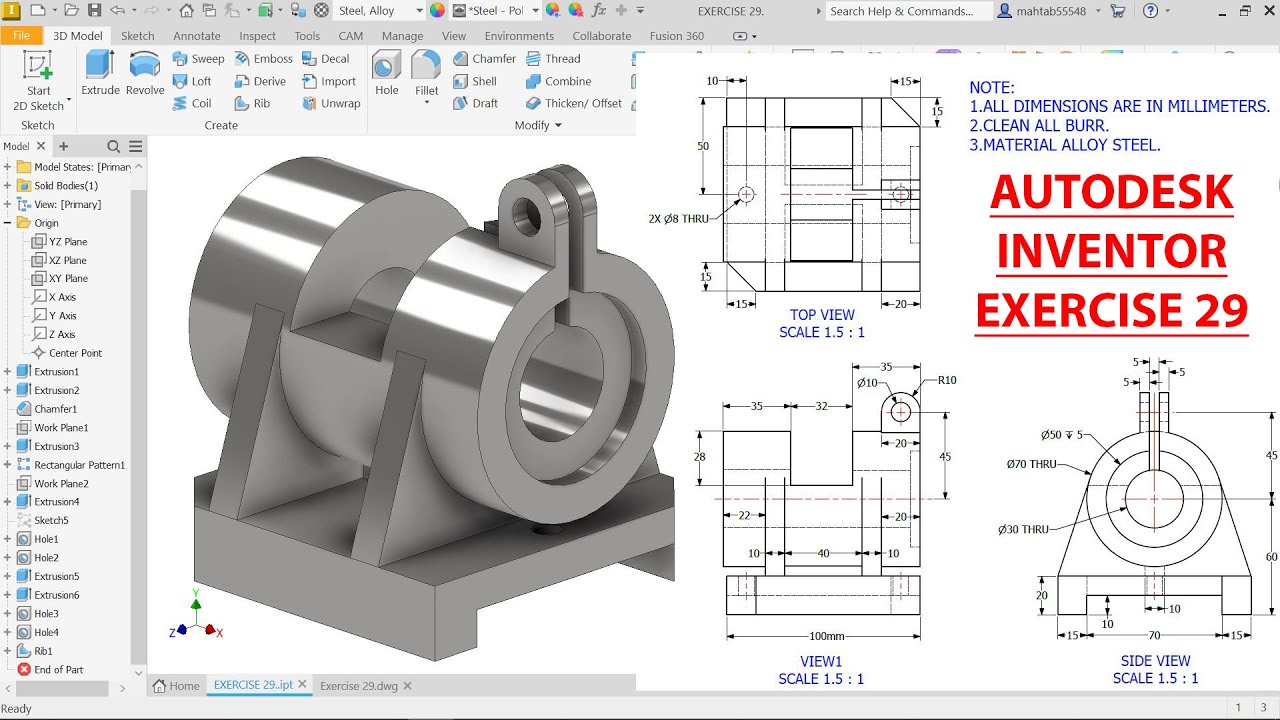Undo the last action
The height and width of the screenshot is (720, 1280).
coord(118,11)
